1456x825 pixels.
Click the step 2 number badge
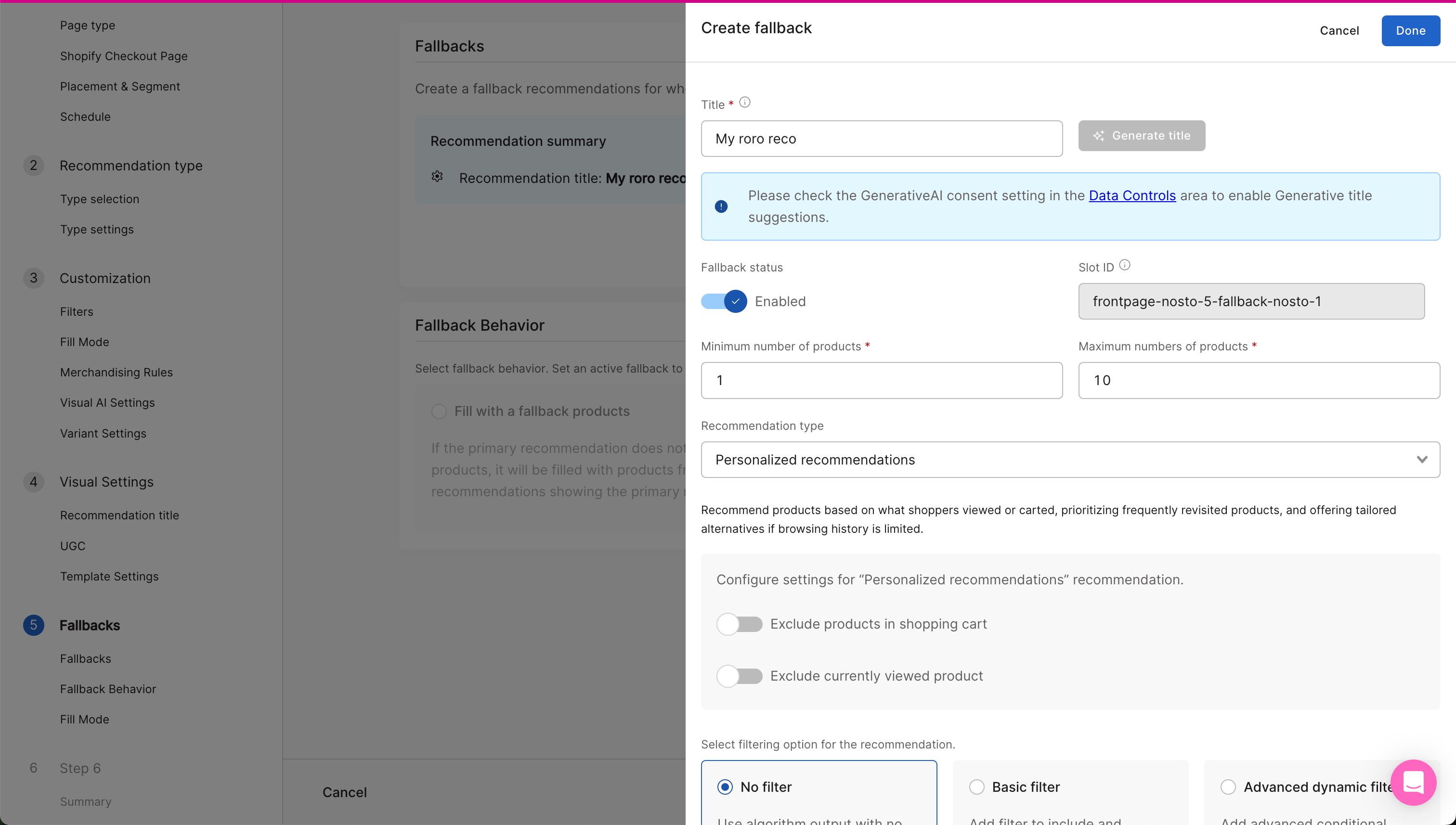tap(33, 166)
